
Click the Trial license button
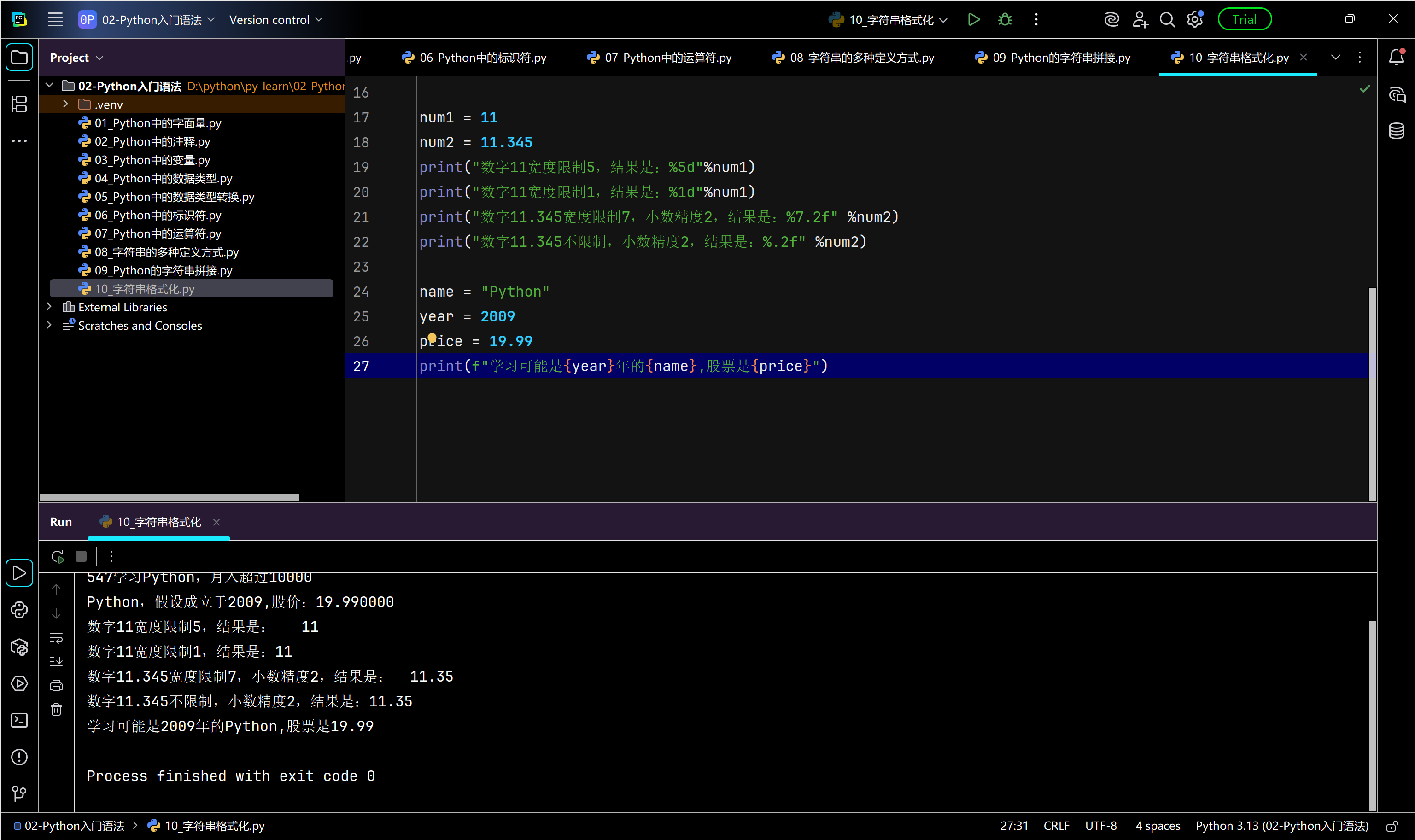coord(1244,20)
